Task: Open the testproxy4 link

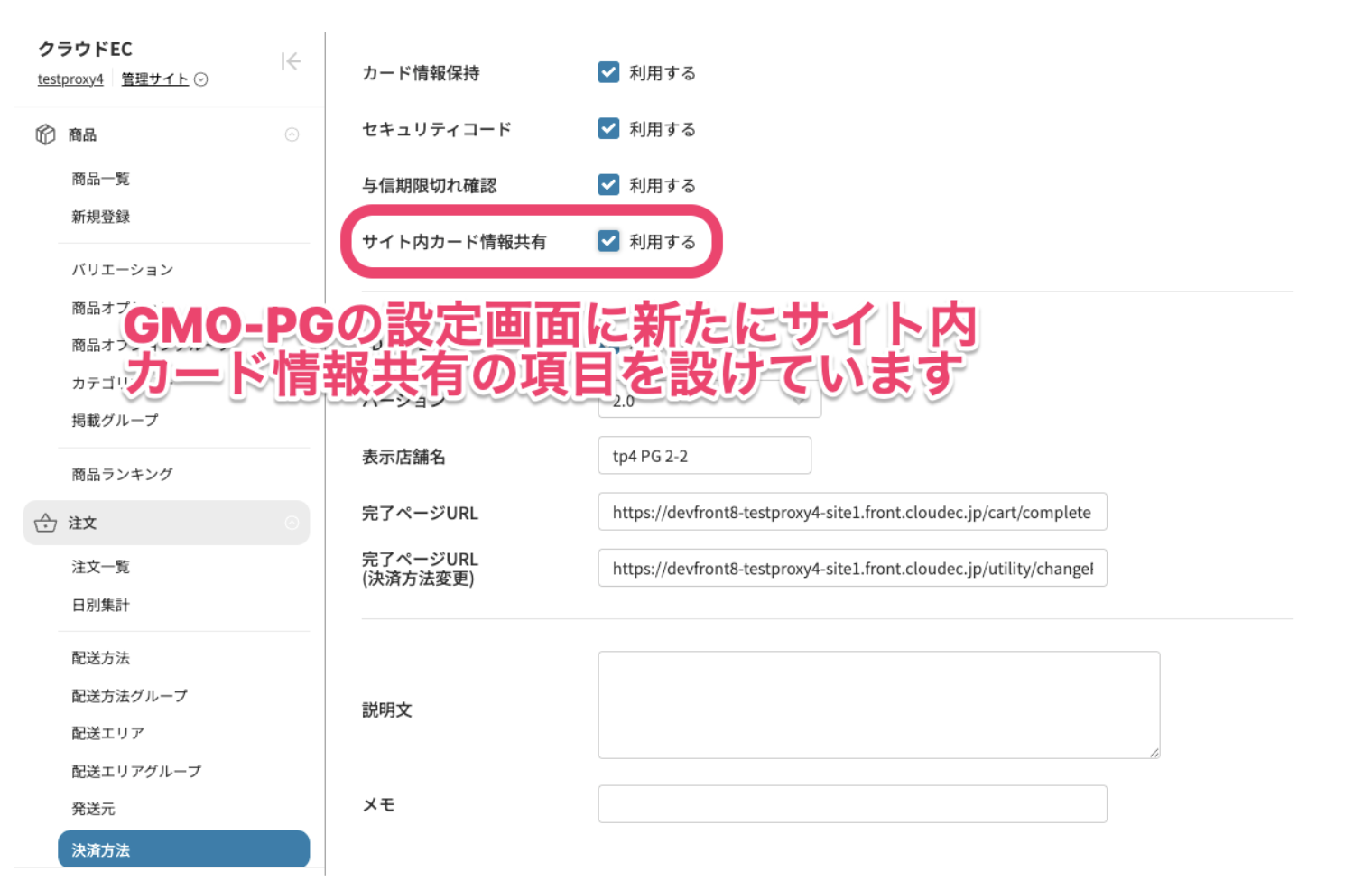Action: [x=70, y=79]
